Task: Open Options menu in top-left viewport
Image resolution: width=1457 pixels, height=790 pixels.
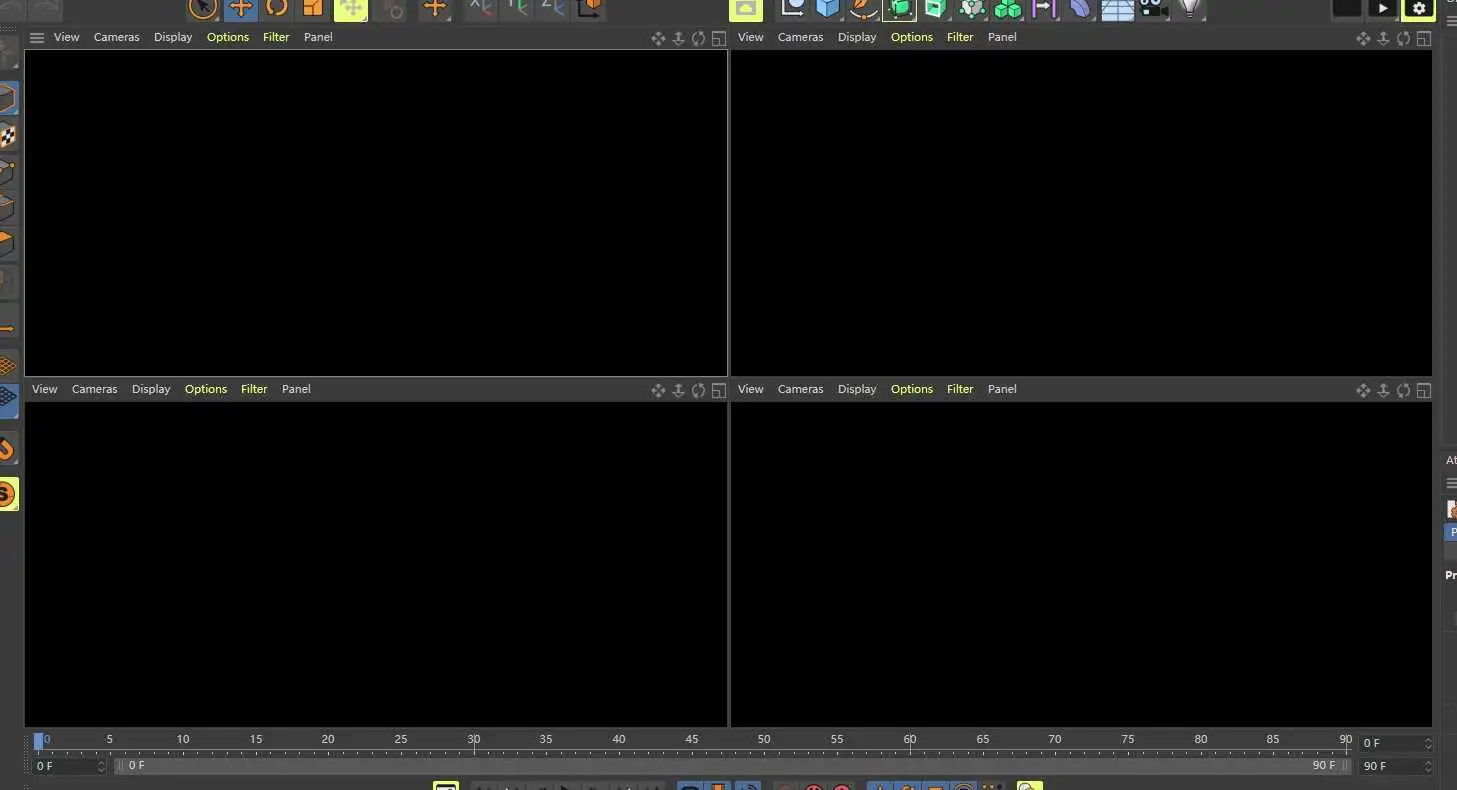Action: pos(228,37)
